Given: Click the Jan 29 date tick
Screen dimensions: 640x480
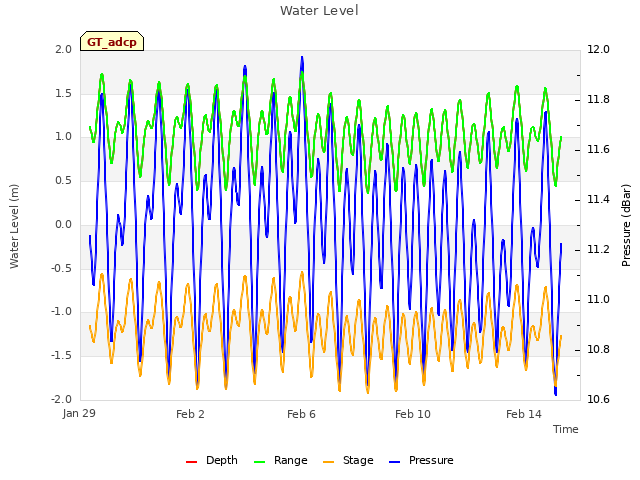Looking at the screenshot, I should click(79, 413).
